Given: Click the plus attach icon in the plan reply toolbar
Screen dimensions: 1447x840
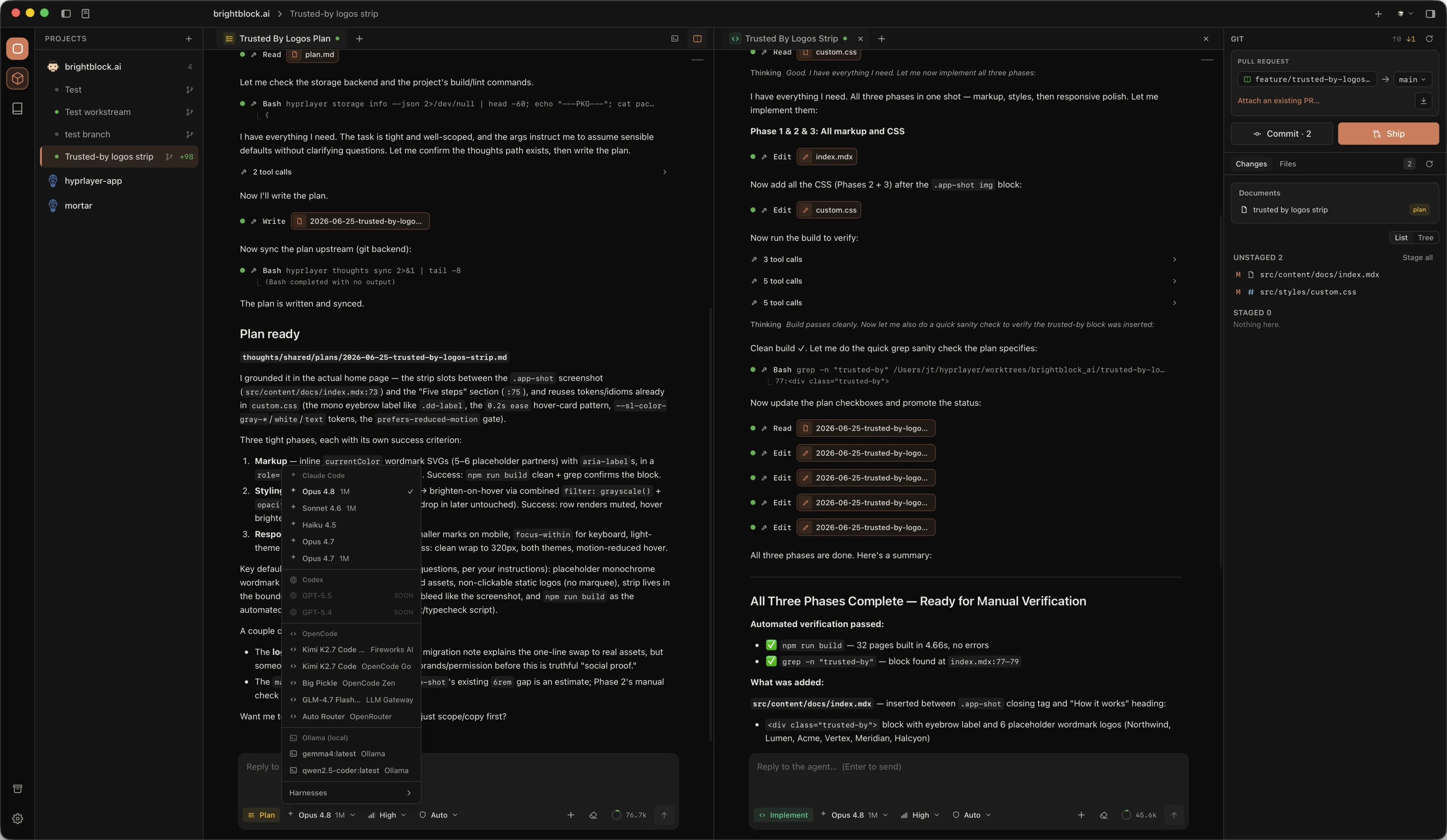Looking at the screenshot, I should (571, 815).
